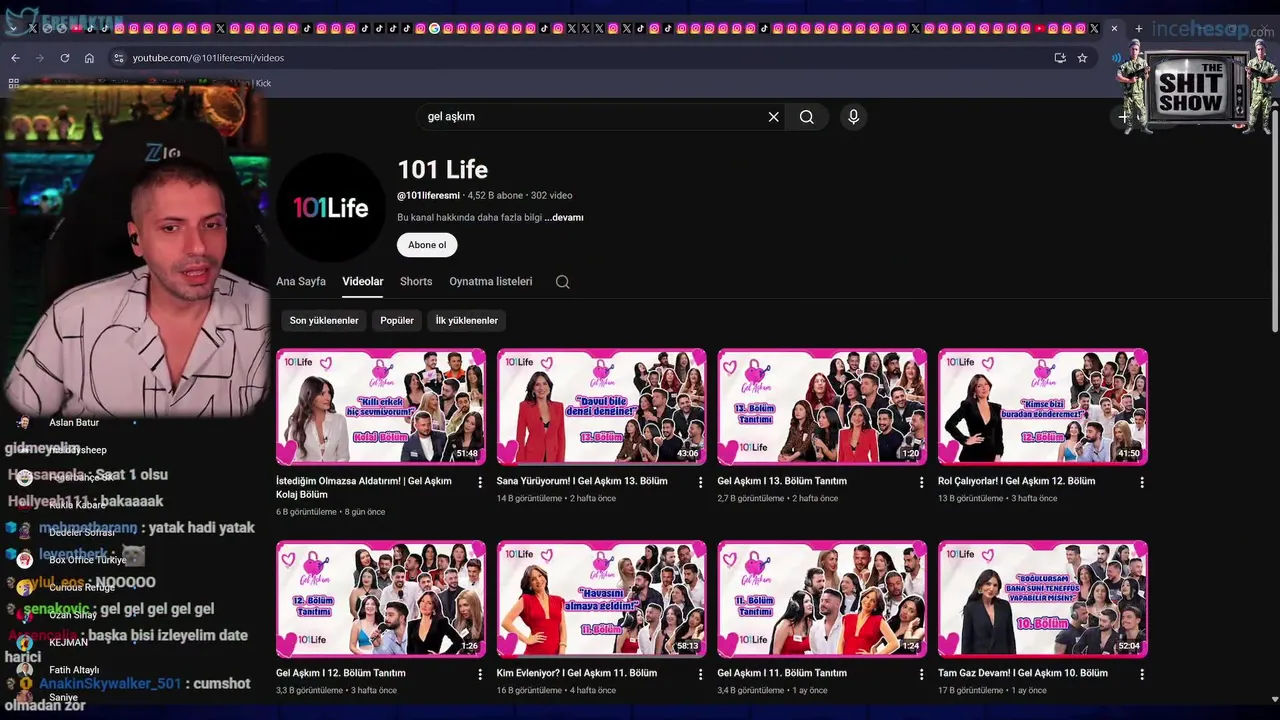This screenshot has height=720, width=1280.
Task: Clear the YouTube search box text
Action: pyautogui.click(x=773, y=117)
